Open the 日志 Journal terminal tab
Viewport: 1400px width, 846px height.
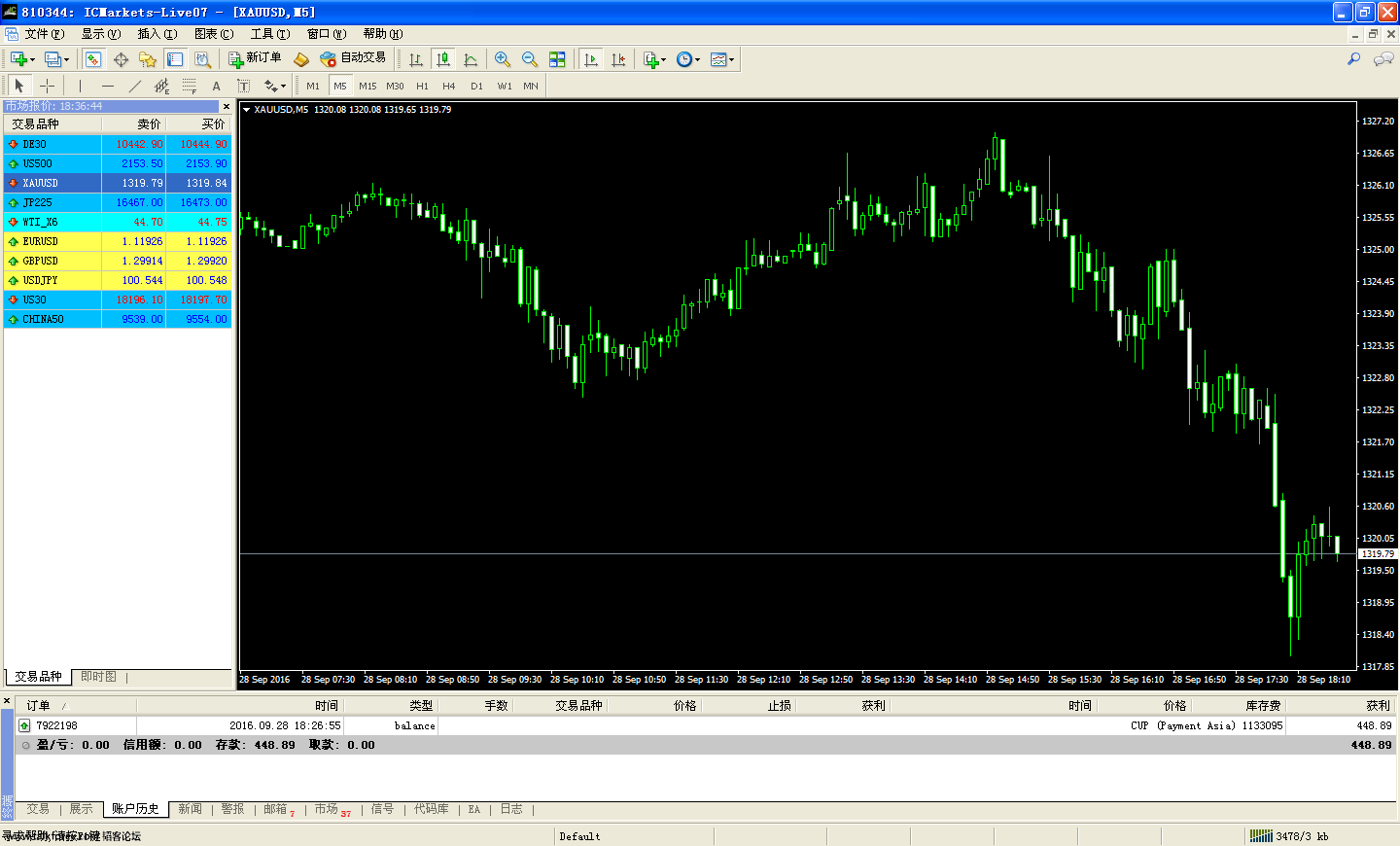[511, 809]
